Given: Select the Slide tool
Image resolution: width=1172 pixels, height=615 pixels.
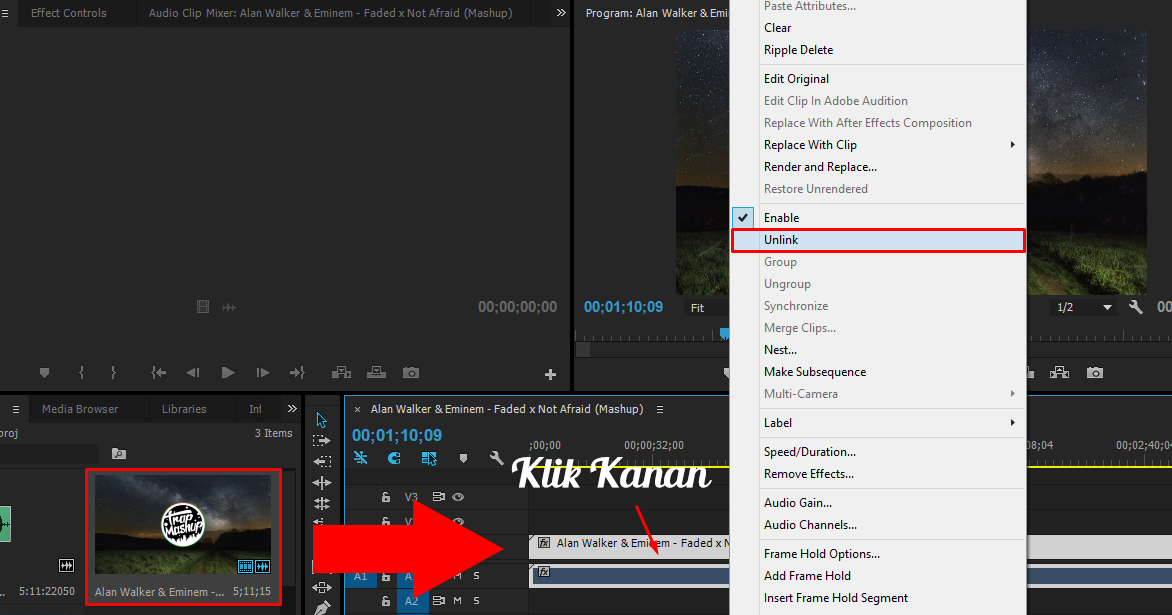Looking at the screenshot, I should pyautogui.click(x=321, y=587).
